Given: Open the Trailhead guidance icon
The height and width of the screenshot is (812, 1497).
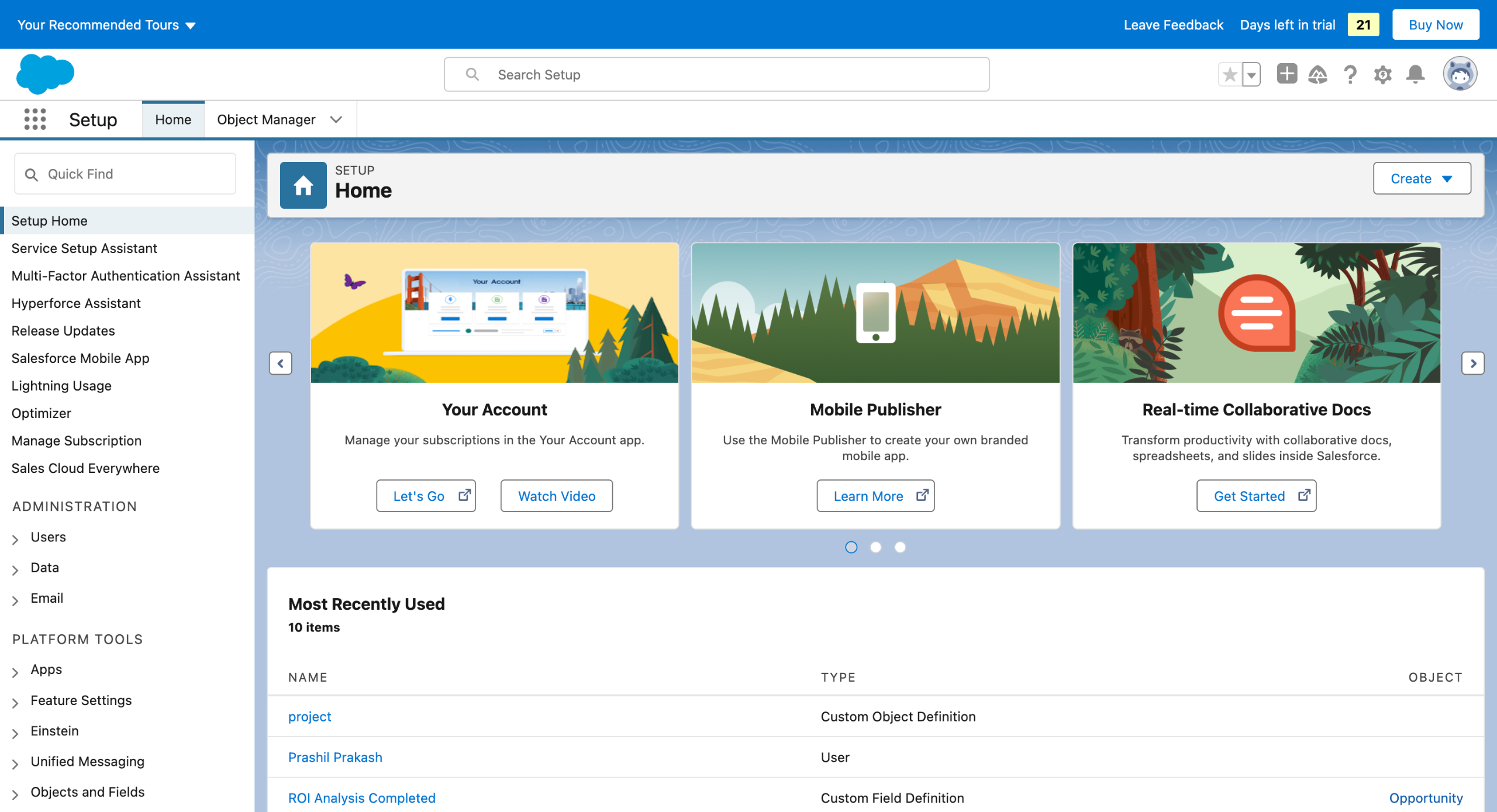Looking at the screenshot, I should pyautogui.click(x=1318, y=74).
